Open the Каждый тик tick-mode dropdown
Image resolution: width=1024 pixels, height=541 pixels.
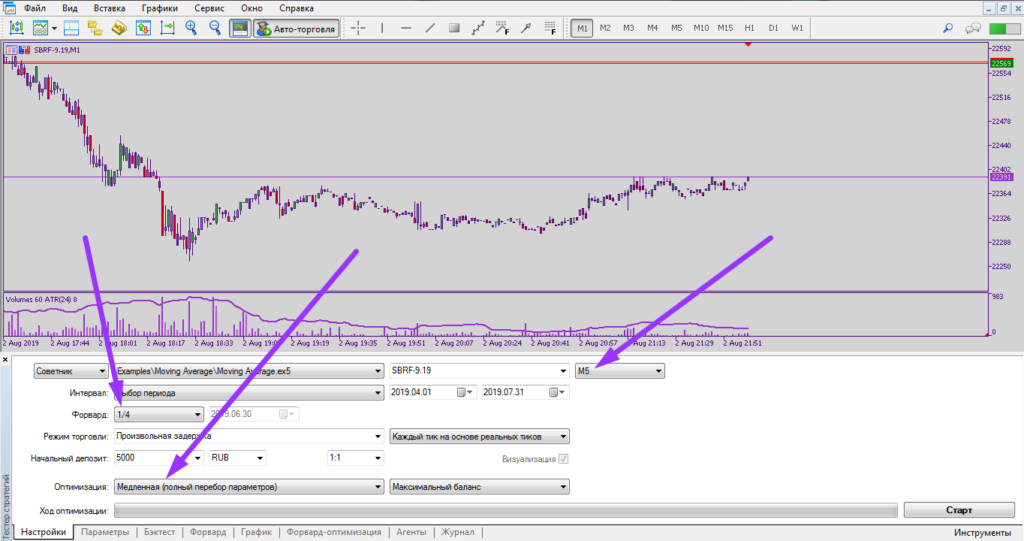click(x=479, y=436)
